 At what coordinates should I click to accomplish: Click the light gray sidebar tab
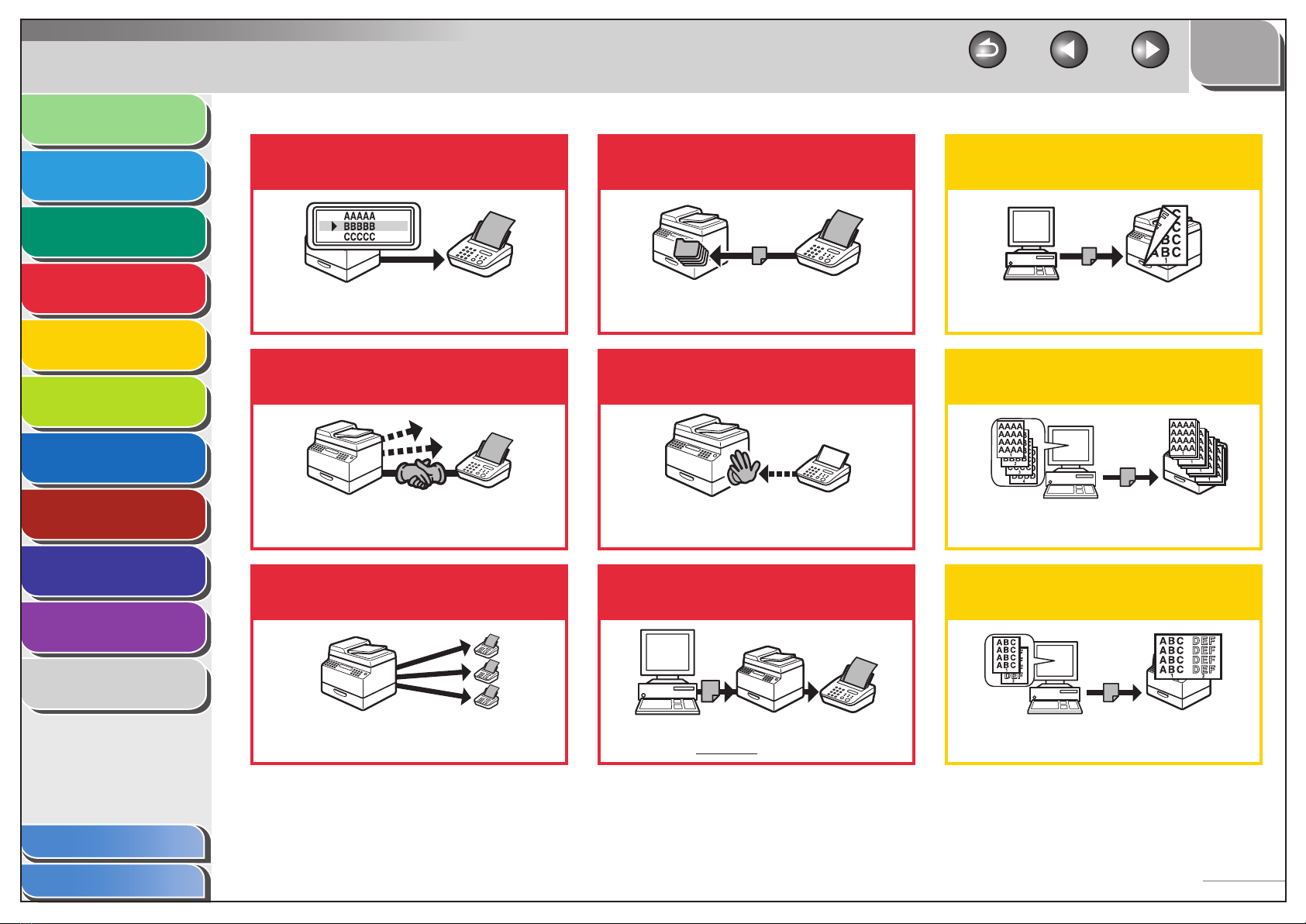114,684
